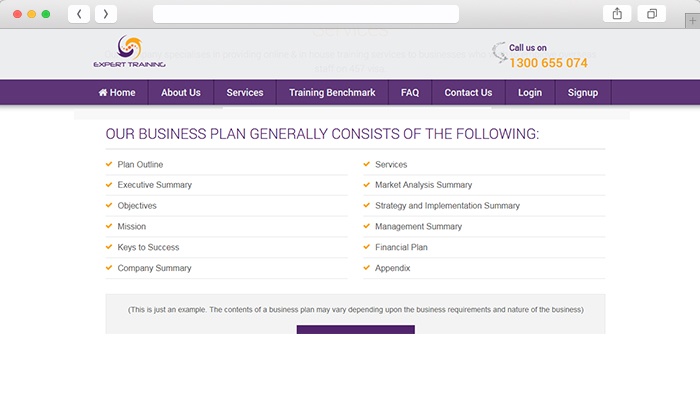Click the Signup link

tap(583, 92)
